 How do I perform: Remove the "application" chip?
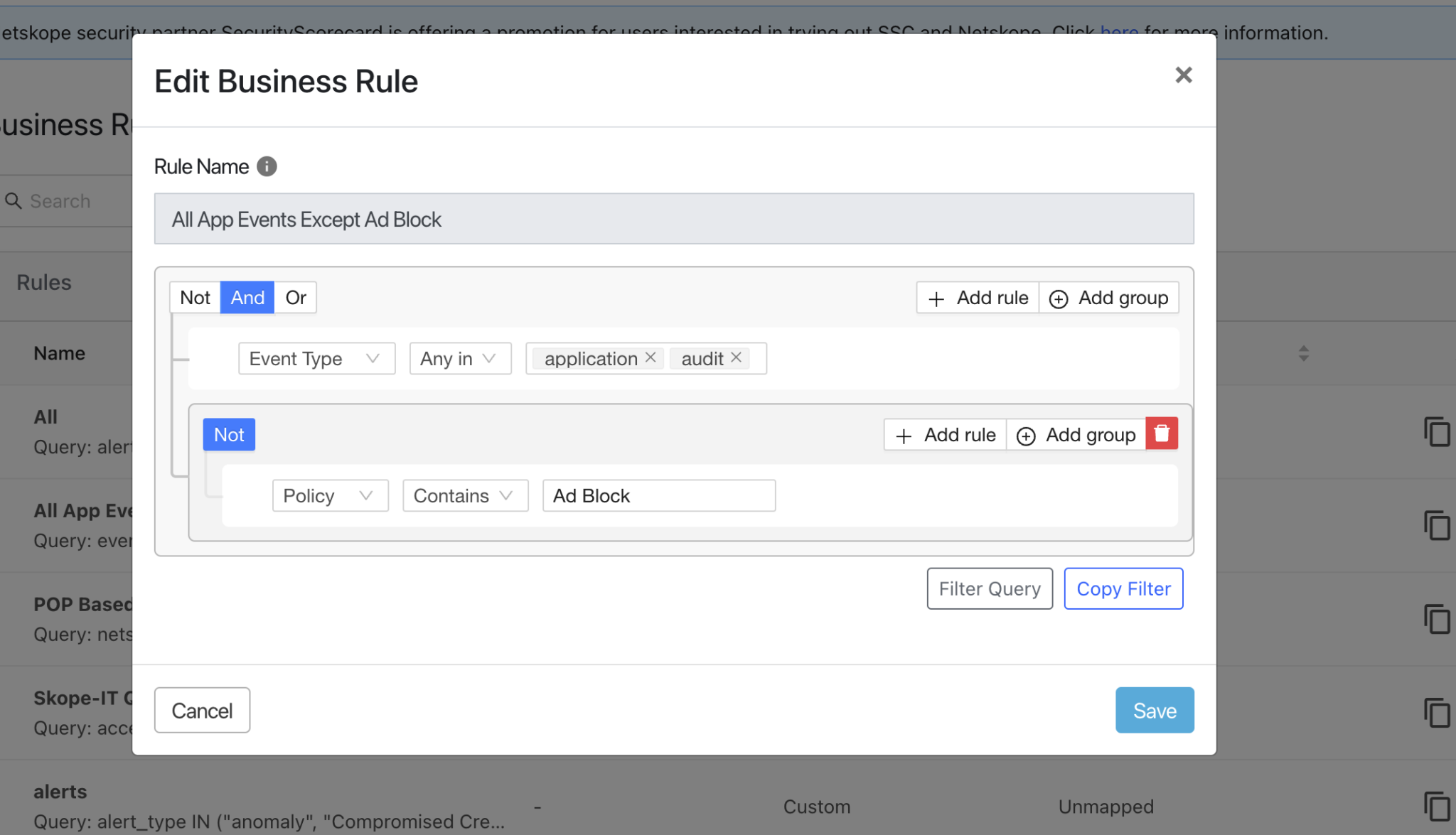[x=649, y=357]
